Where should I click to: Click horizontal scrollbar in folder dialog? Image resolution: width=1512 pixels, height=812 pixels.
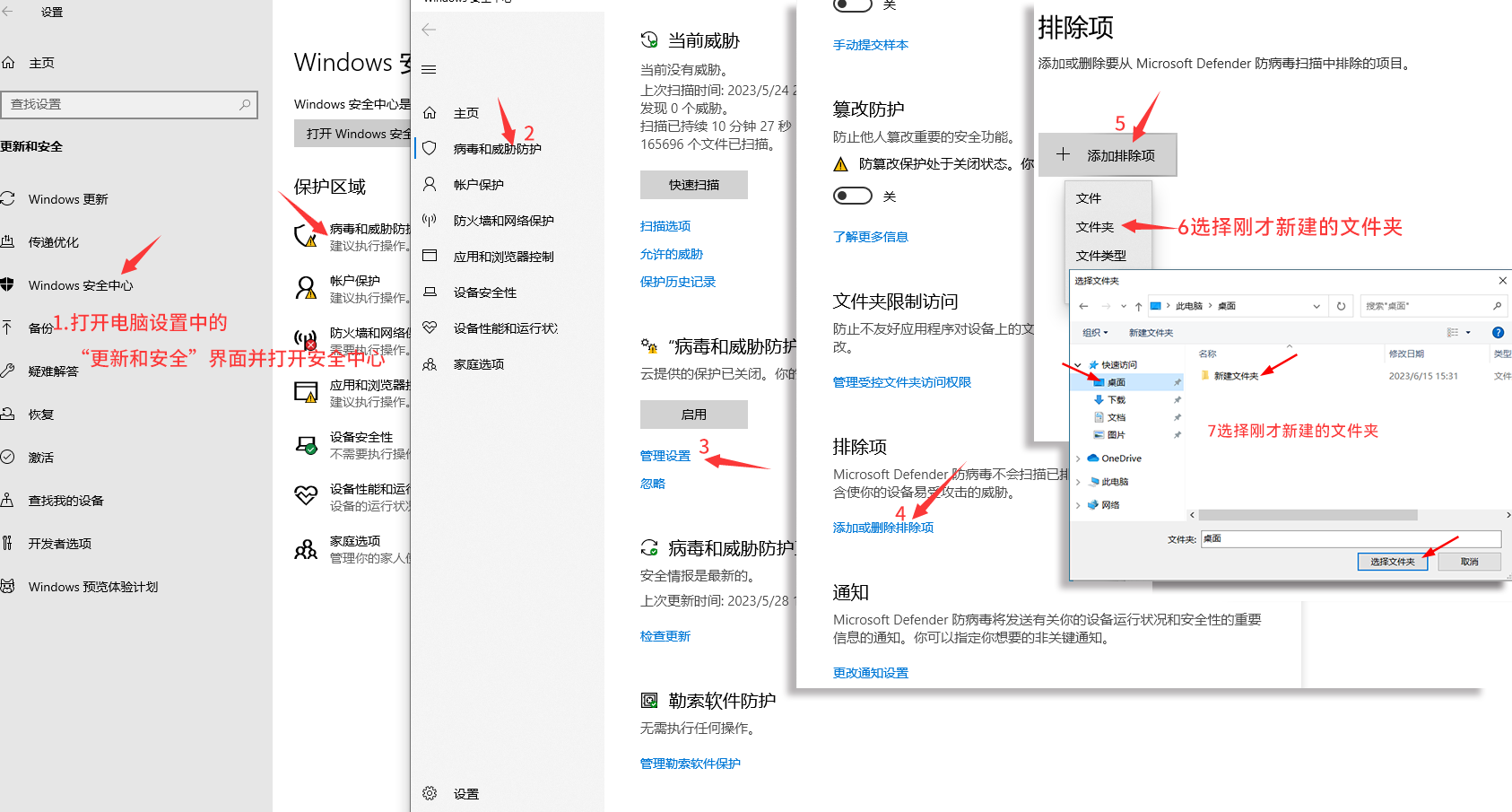(1308, 515)
